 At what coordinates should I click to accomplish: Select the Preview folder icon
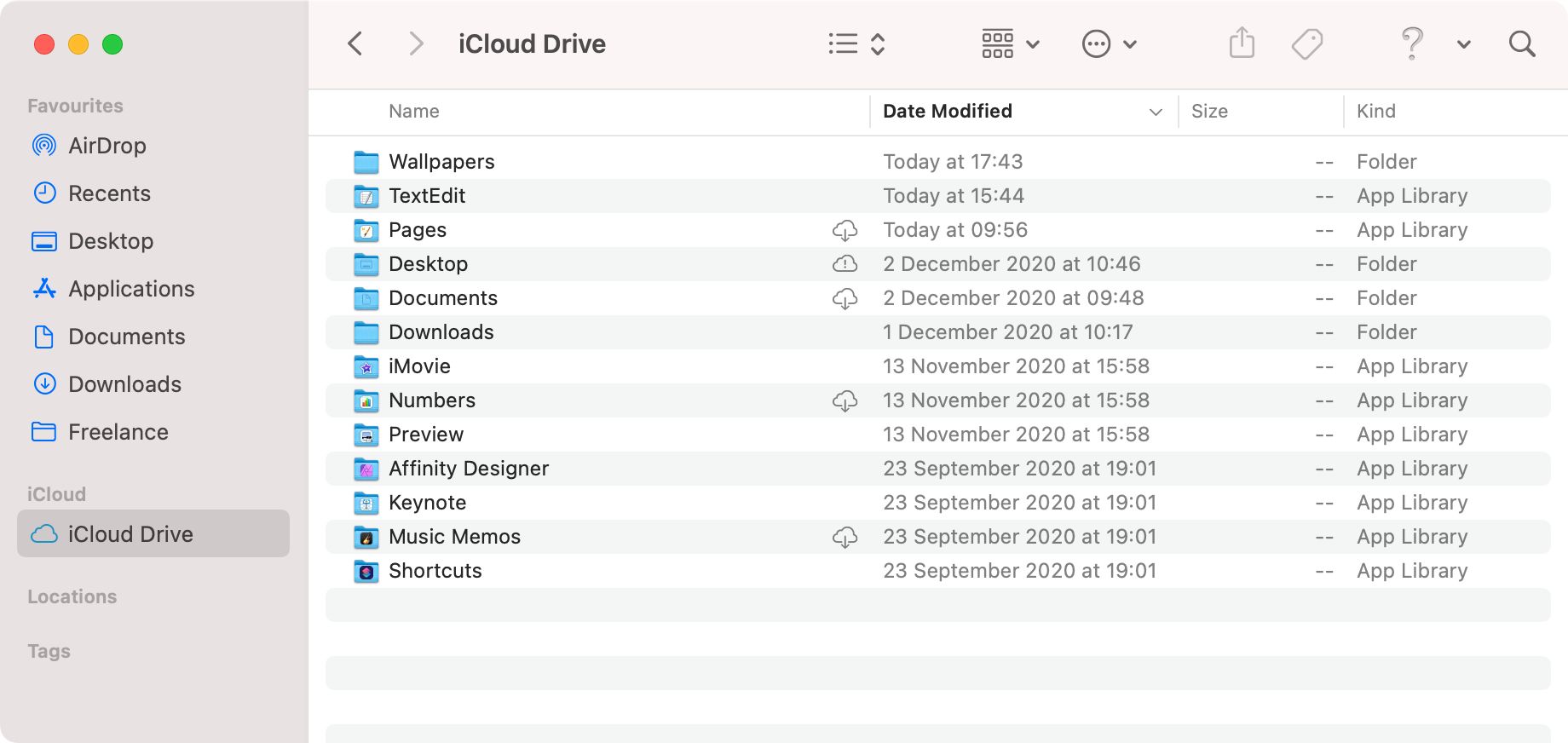(x=366, y=435)
